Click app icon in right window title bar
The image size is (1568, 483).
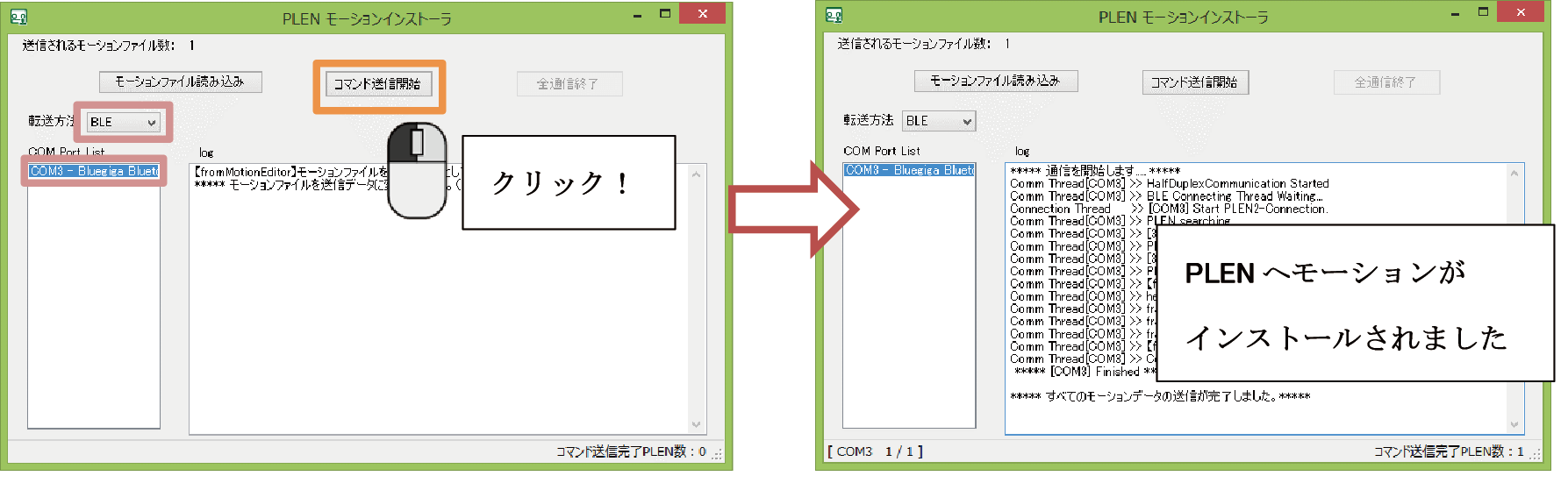(x=834, y=15)
